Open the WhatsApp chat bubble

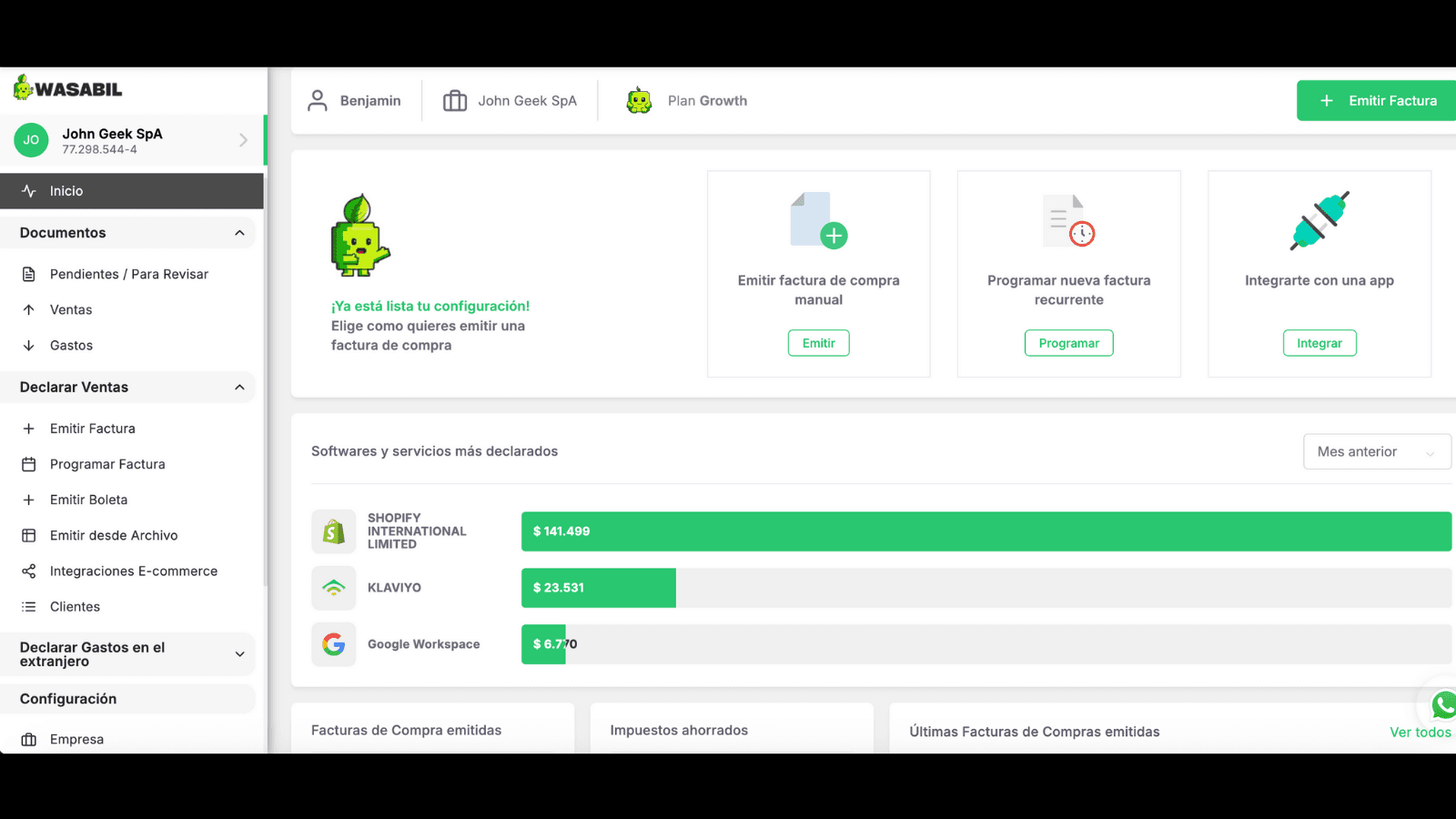(x=1443, y=706)
